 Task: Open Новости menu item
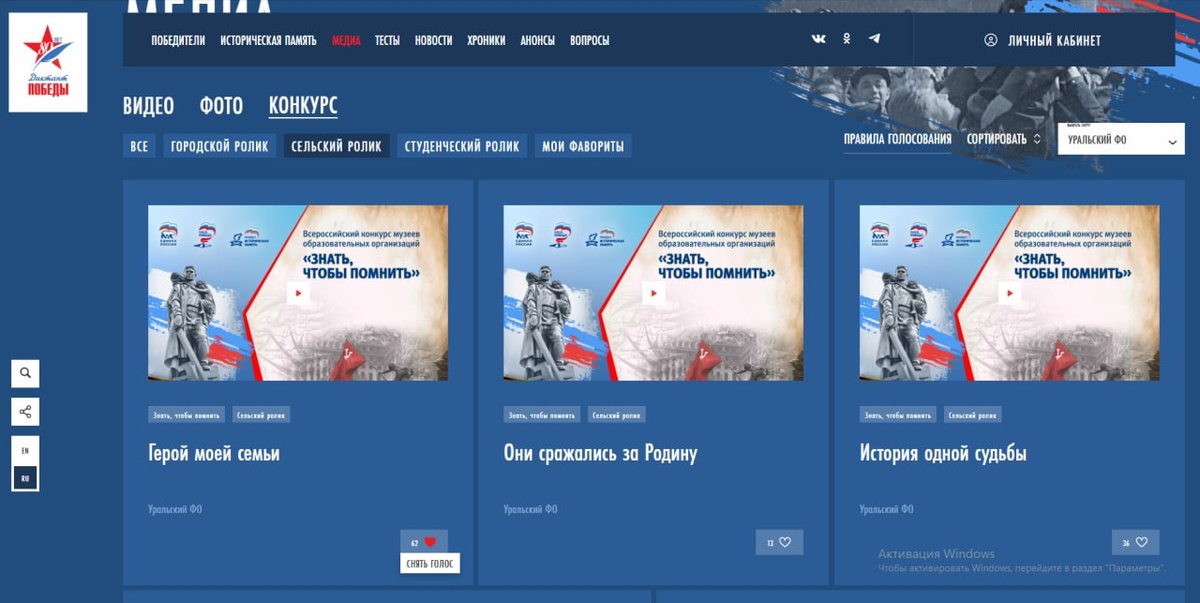click(433, 40)
